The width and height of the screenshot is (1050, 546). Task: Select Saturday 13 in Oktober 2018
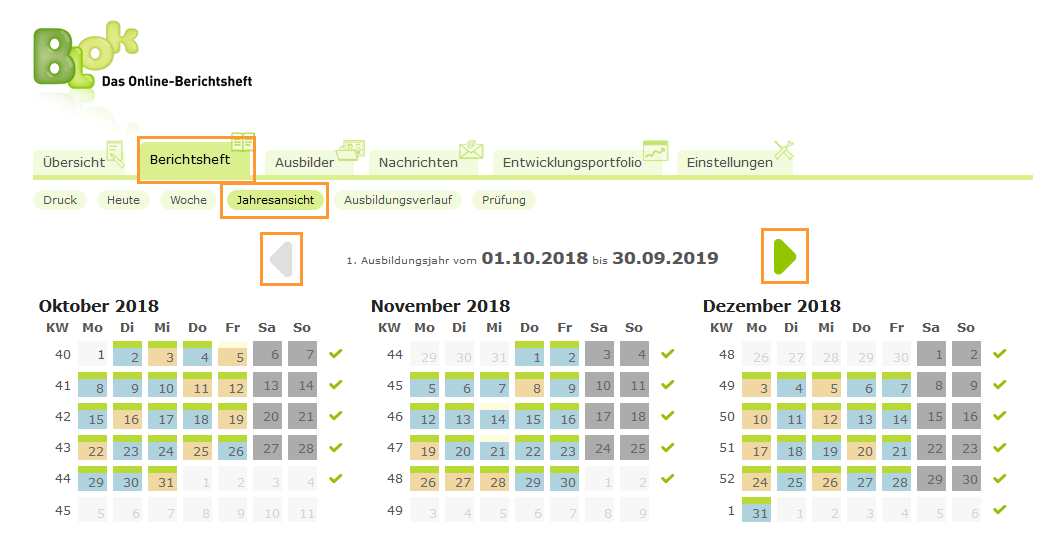[x=267, y=385]
